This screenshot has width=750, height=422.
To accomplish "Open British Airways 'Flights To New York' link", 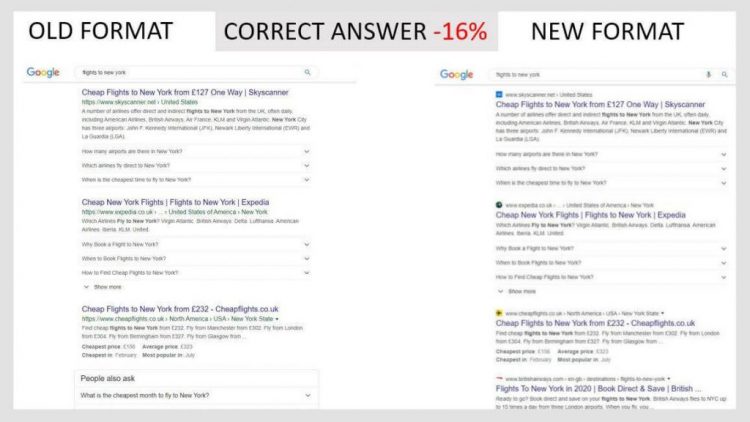I will point(598,389).
